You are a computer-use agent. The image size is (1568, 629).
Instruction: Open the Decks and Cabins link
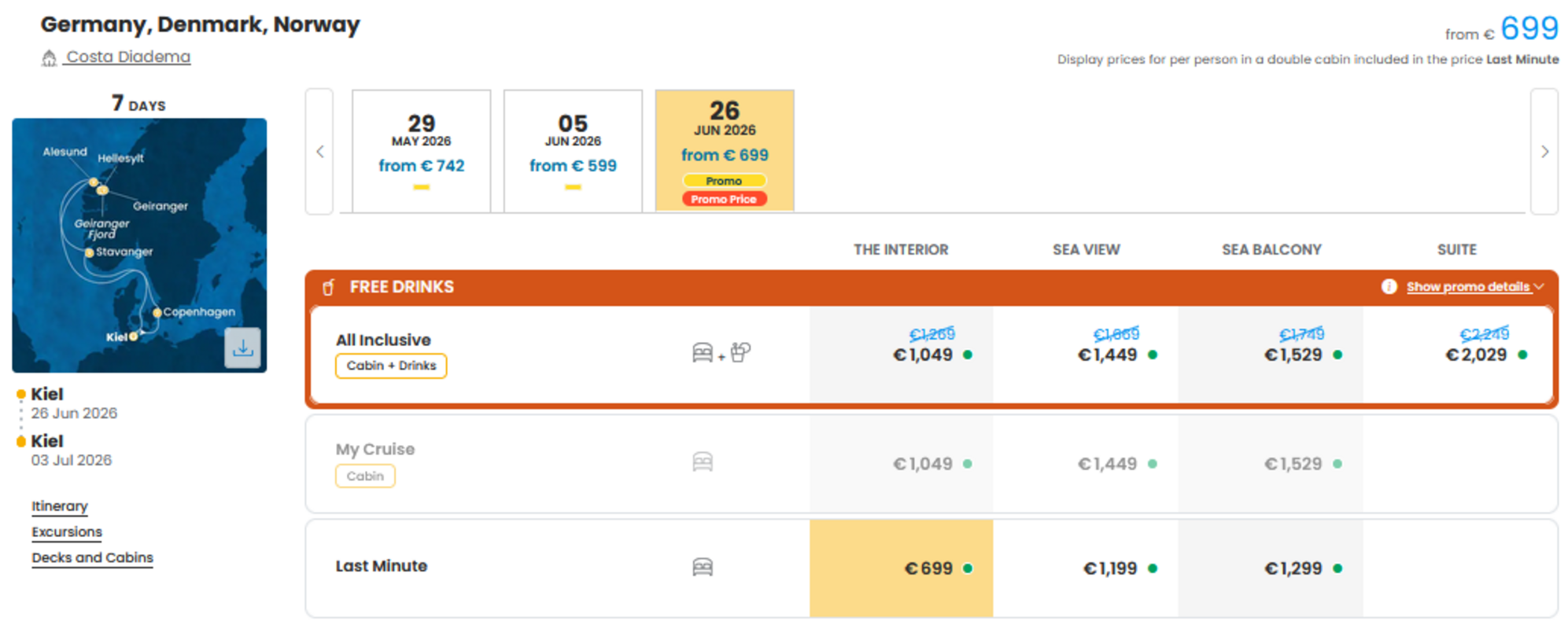(x=92, y=558)
